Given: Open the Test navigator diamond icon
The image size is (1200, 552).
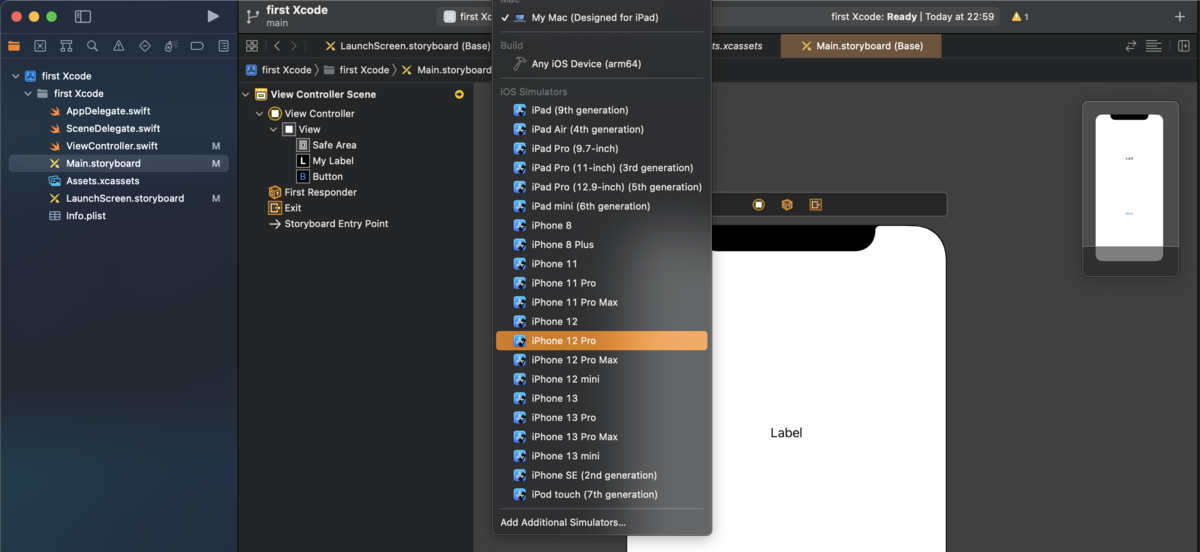Looking at the screenshot, I should coord(145,46).
